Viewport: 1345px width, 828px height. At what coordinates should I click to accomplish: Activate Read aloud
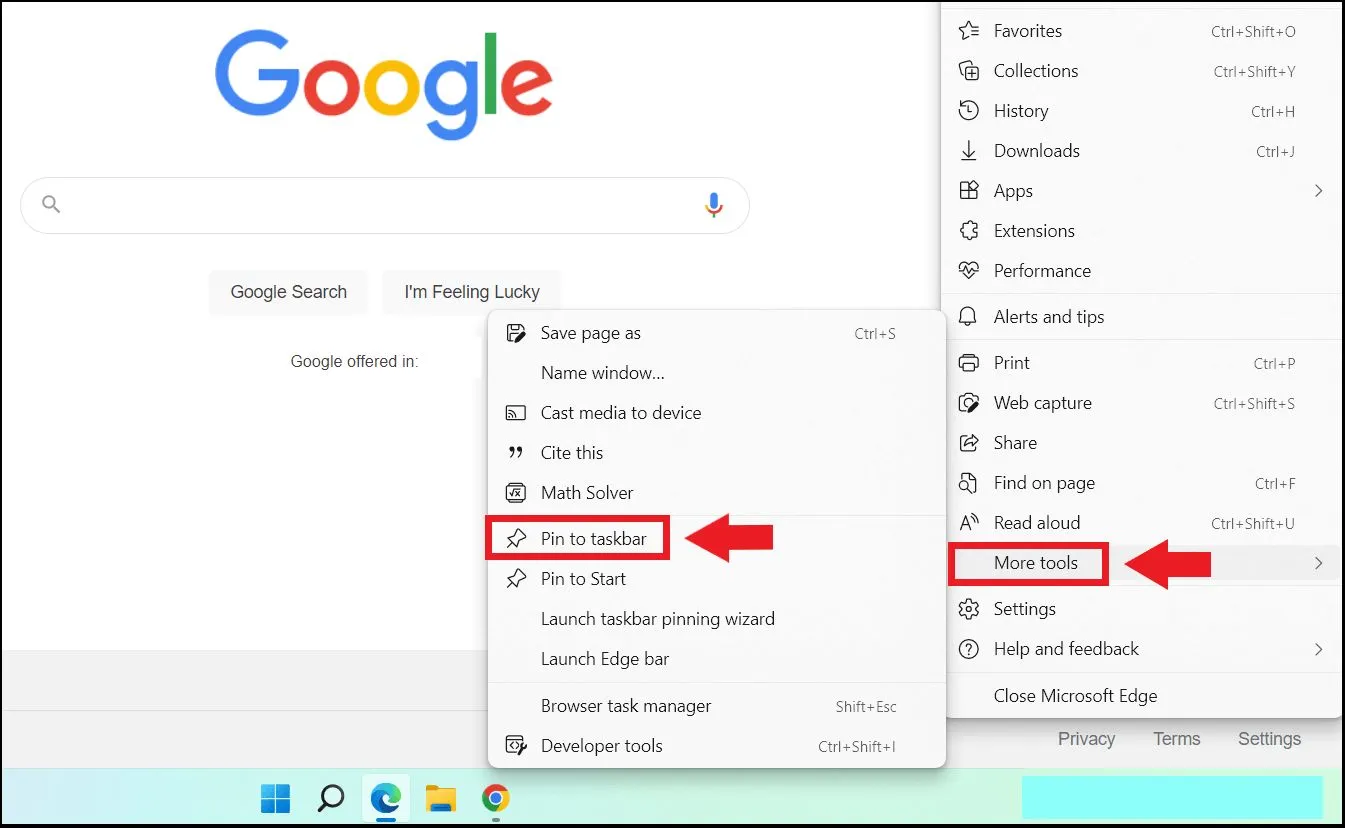[x=1035, y=522]
